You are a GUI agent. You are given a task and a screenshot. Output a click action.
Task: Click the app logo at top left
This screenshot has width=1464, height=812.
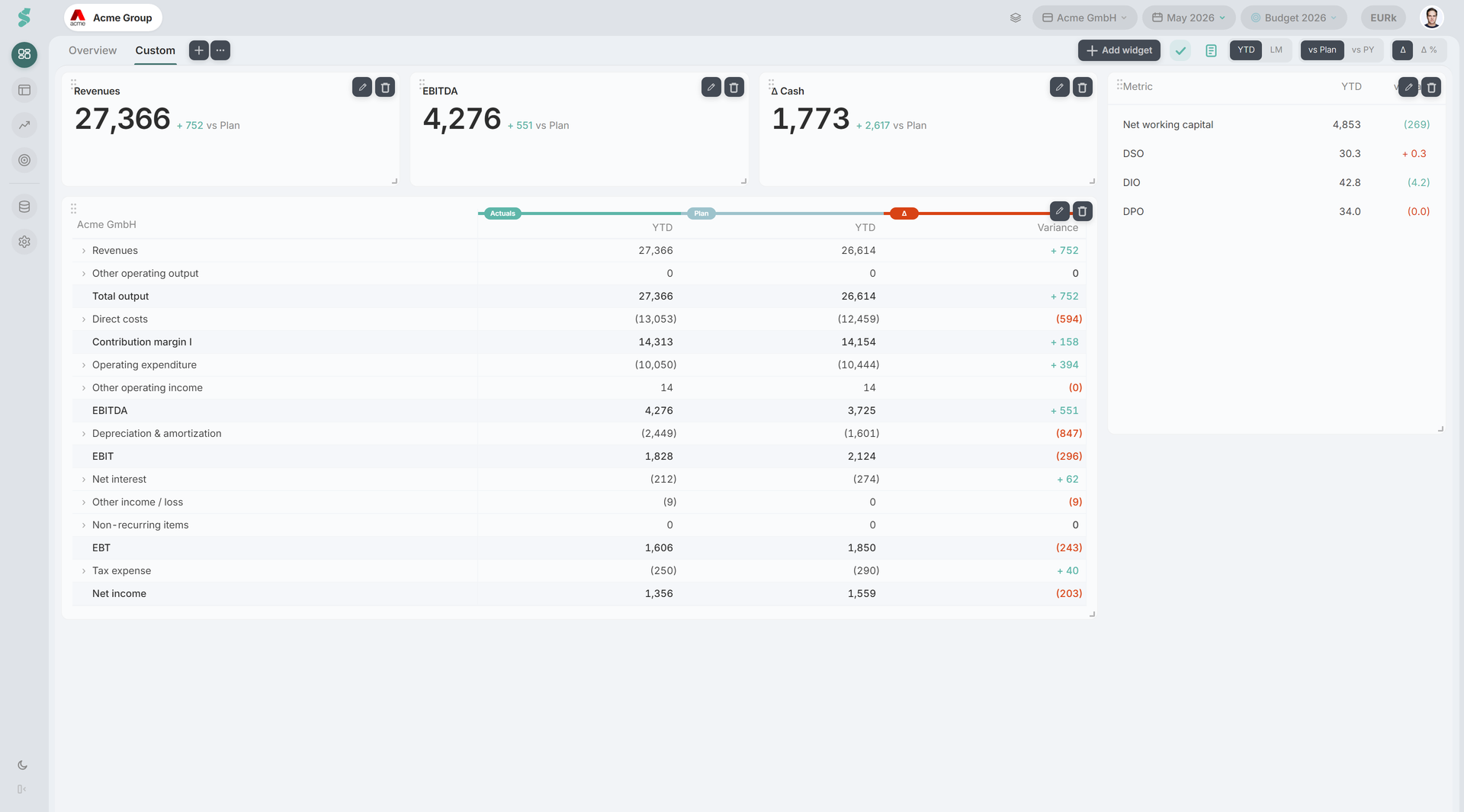24,18
